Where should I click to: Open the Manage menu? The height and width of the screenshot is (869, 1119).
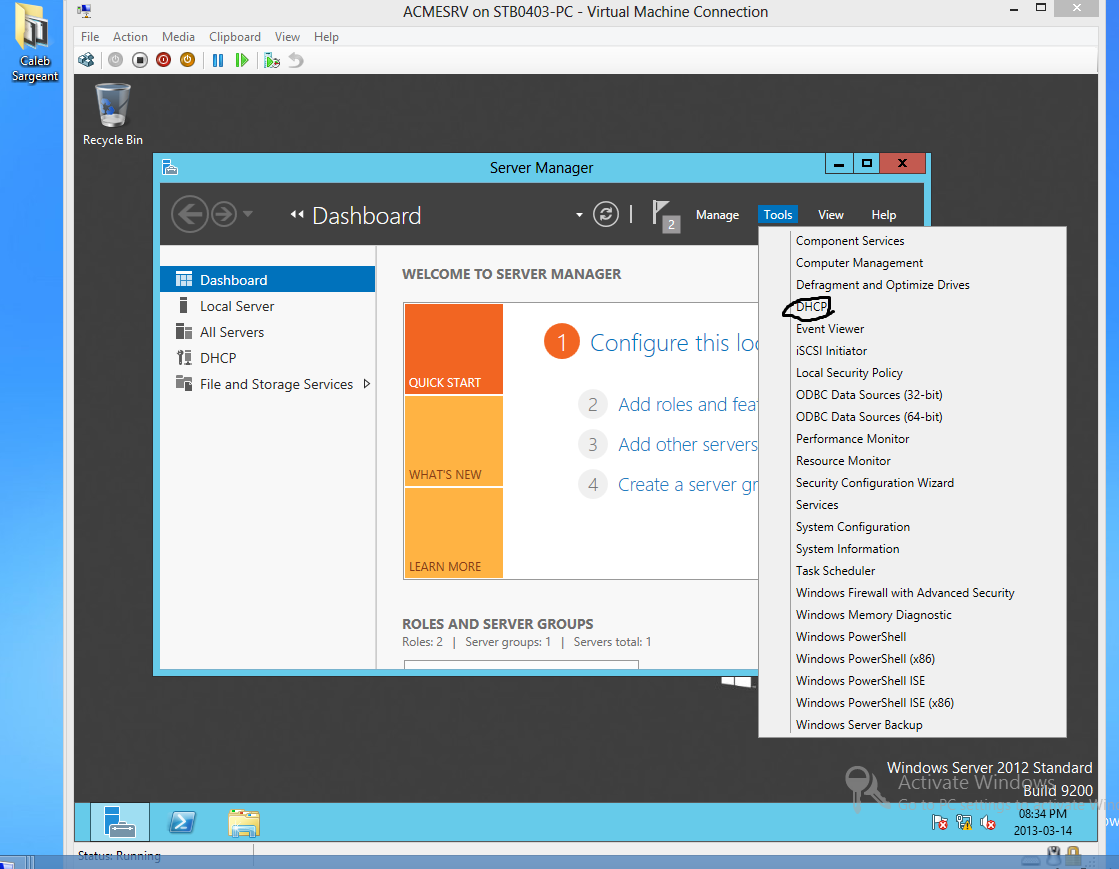pos(717,215)
